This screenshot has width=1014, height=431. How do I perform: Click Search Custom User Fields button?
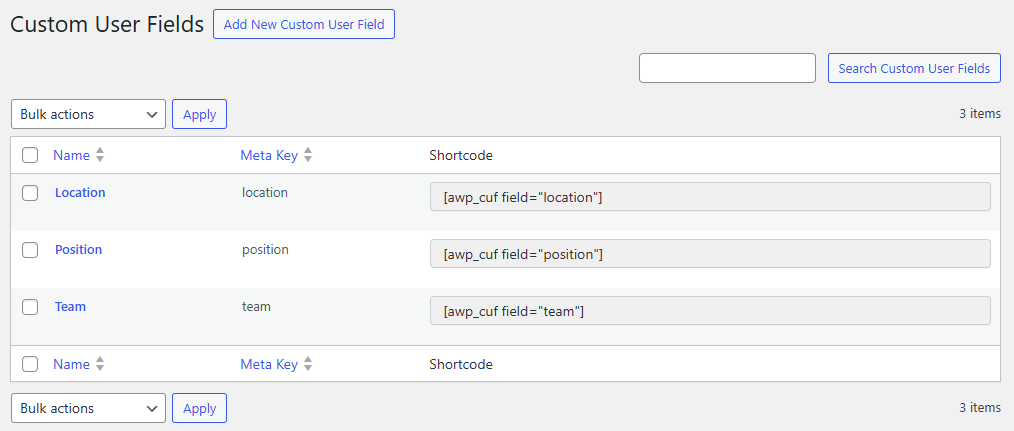tap(914, 68)
